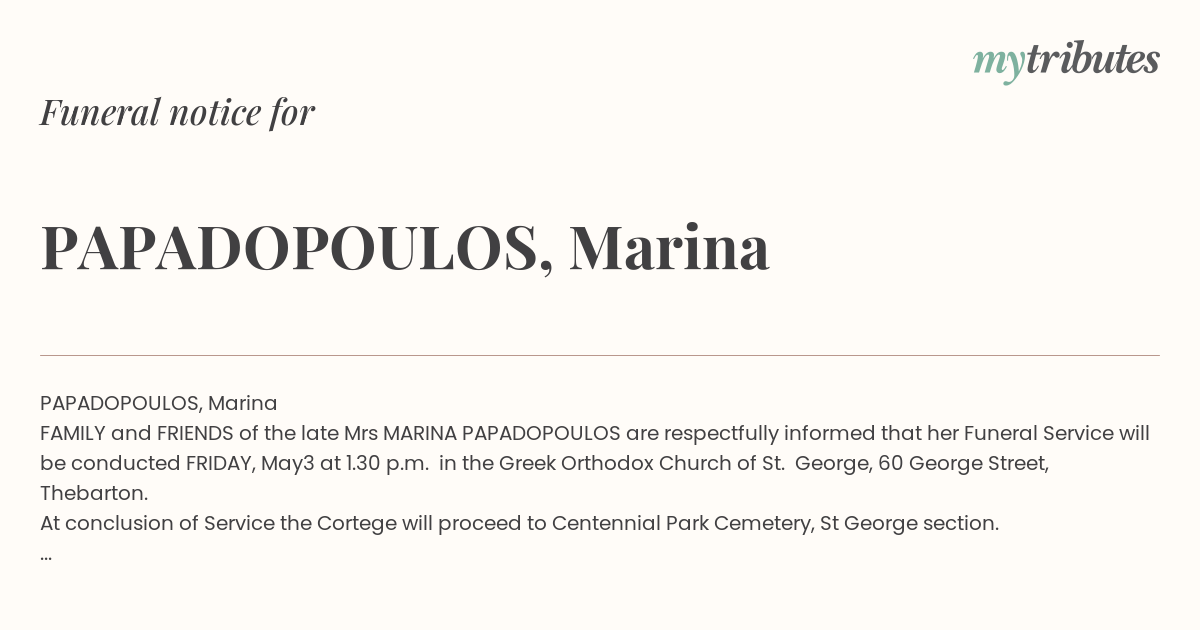Click 'St George section' text

tap(907, 523)
